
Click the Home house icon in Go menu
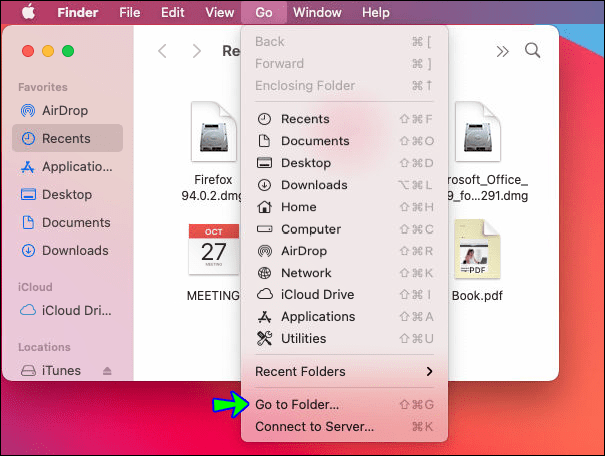click(x=264, y=207)
